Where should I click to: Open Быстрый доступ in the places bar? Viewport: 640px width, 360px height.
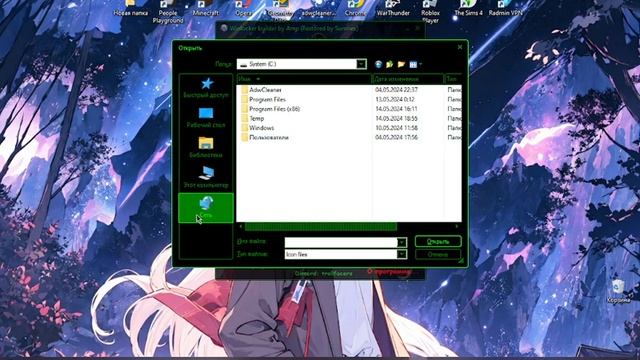click(x=206, y=88)
